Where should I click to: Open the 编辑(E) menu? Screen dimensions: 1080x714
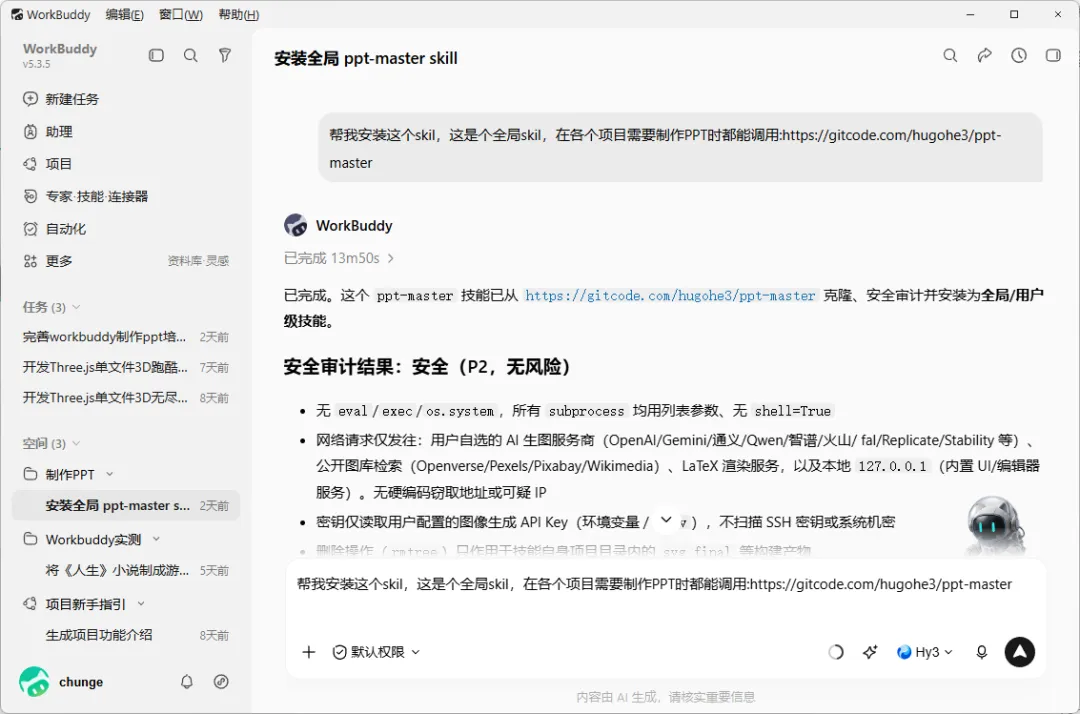[125, 14]
